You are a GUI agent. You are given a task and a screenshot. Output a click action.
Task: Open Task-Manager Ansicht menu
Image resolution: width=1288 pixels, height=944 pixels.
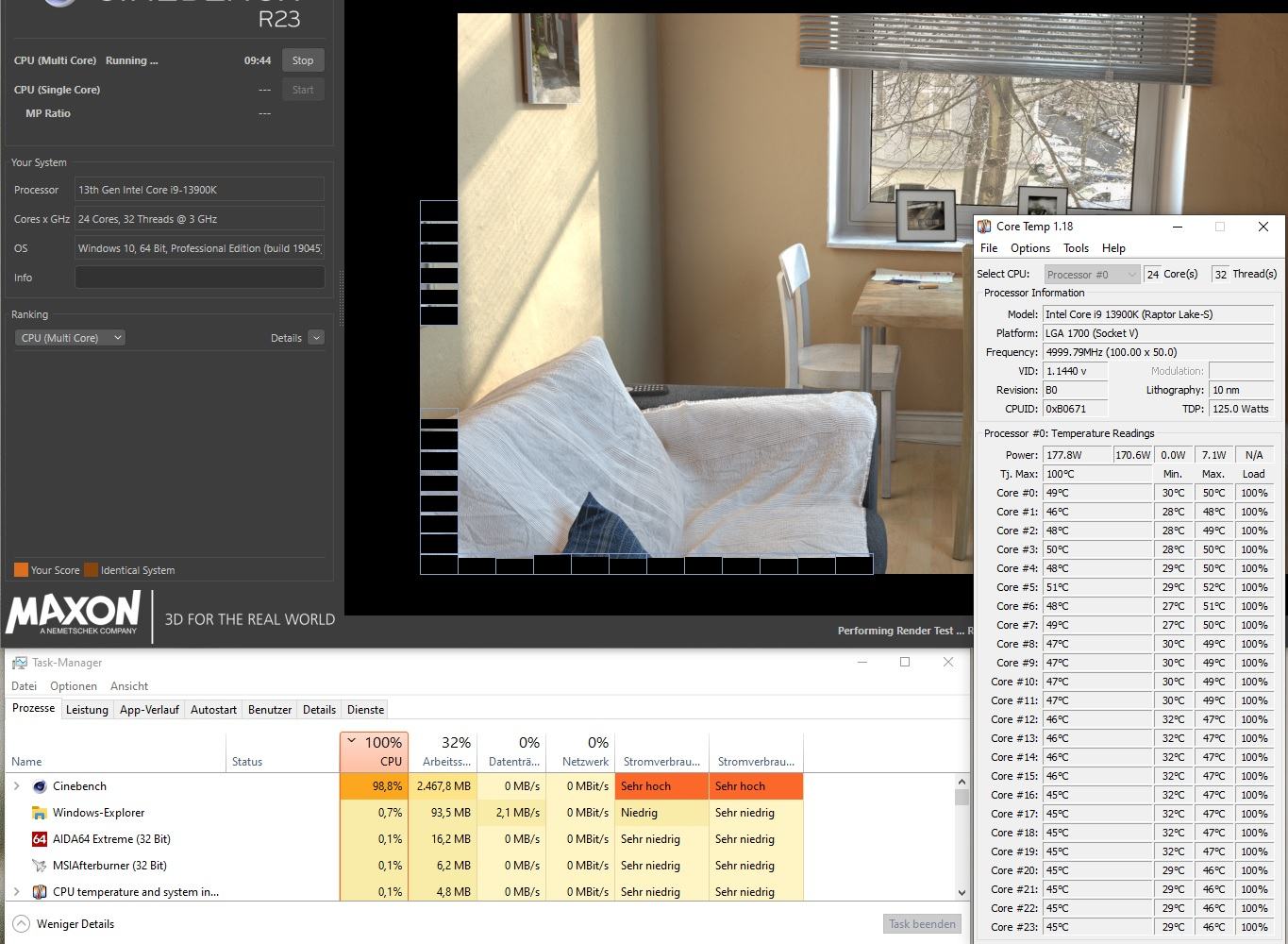(129, 686)
